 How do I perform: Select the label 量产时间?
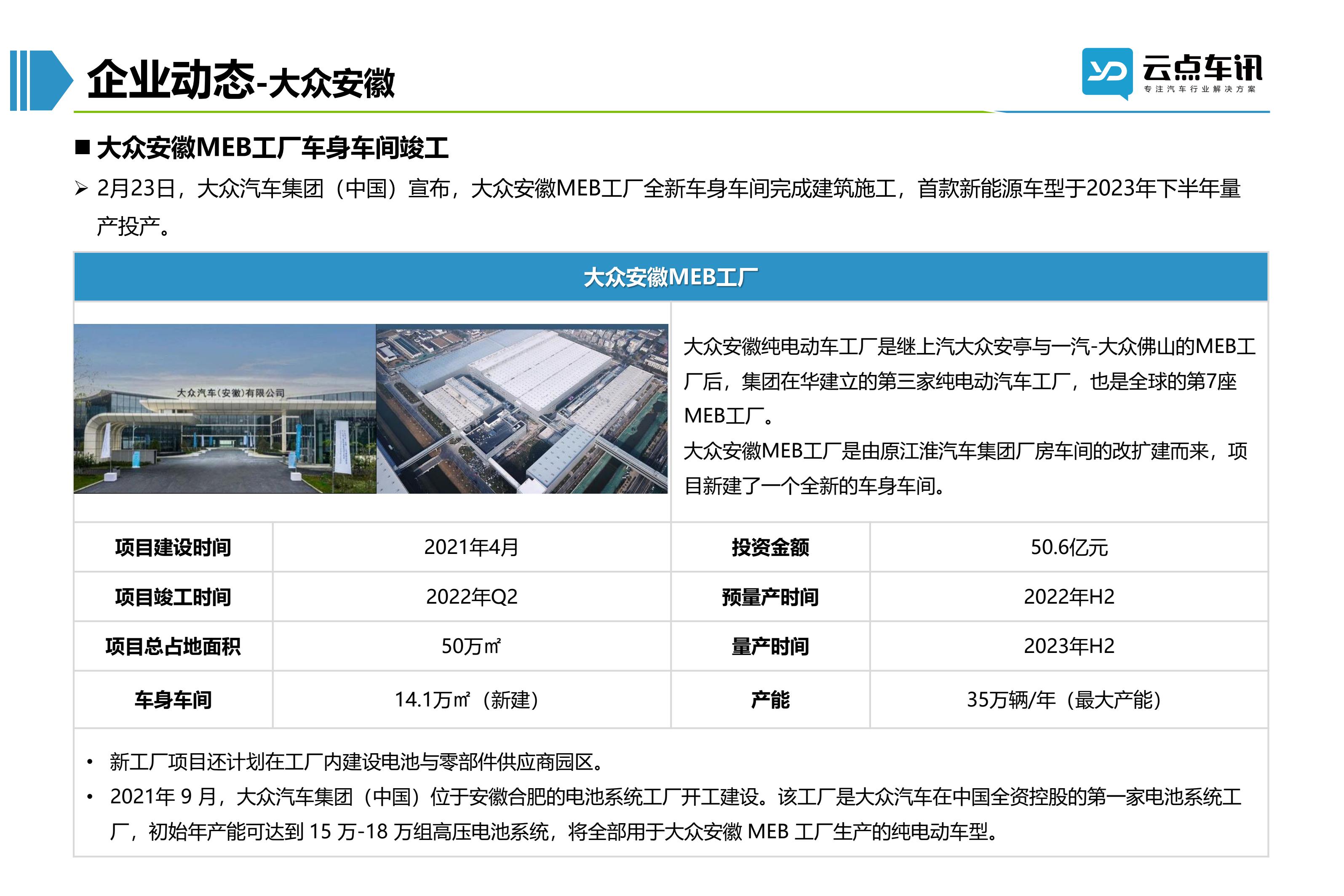click(x=770, y=647)
